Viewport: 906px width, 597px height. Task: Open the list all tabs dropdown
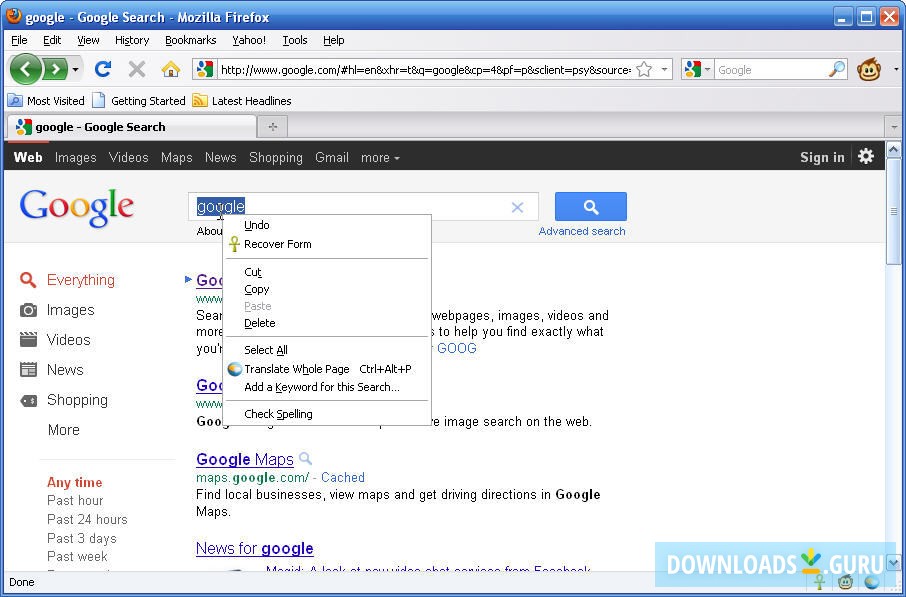tap(894, 127)
